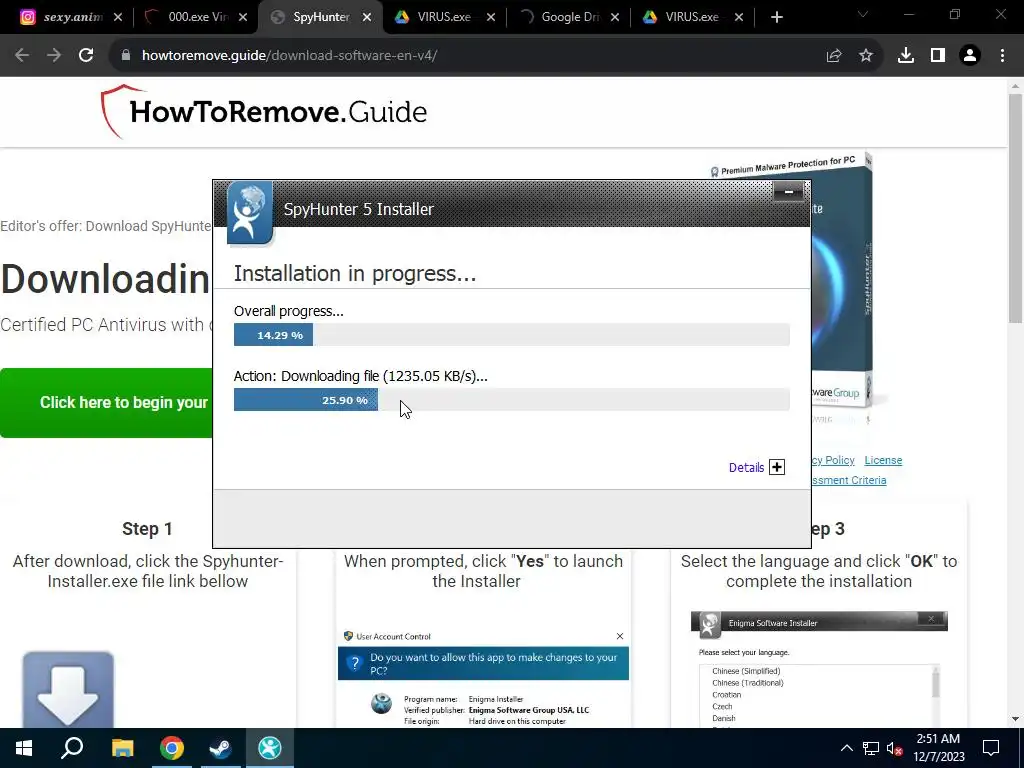Open the Threat Assessment Criteria link
The height and width of the screenshot is (768, 1024).
coord(849,480)
